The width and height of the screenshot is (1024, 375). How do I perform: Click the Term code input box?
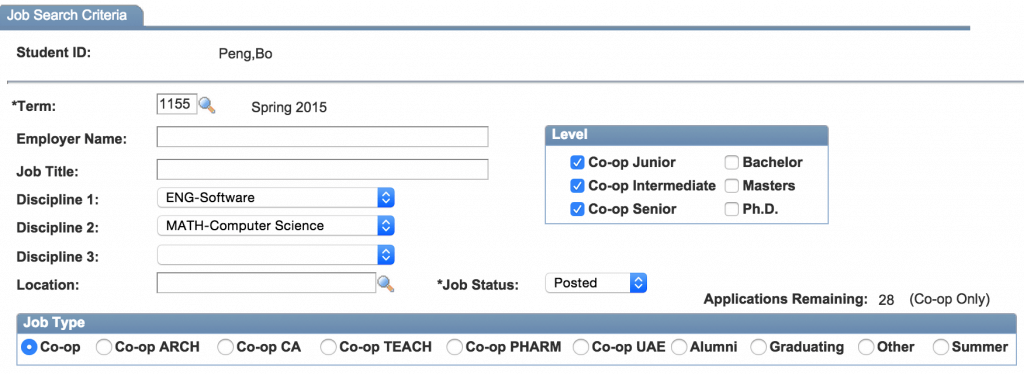point(177,104)
